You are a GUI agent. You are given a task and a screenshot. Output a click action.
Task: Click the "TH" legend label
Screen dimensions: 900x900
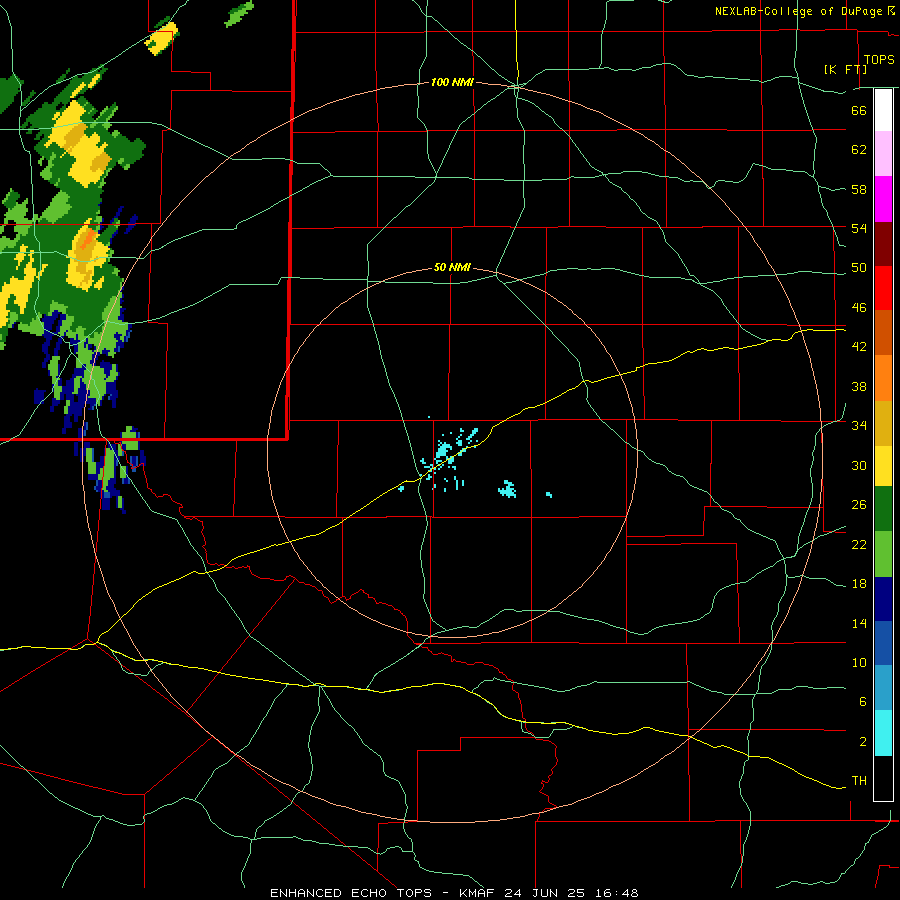[x=859, y=781]
